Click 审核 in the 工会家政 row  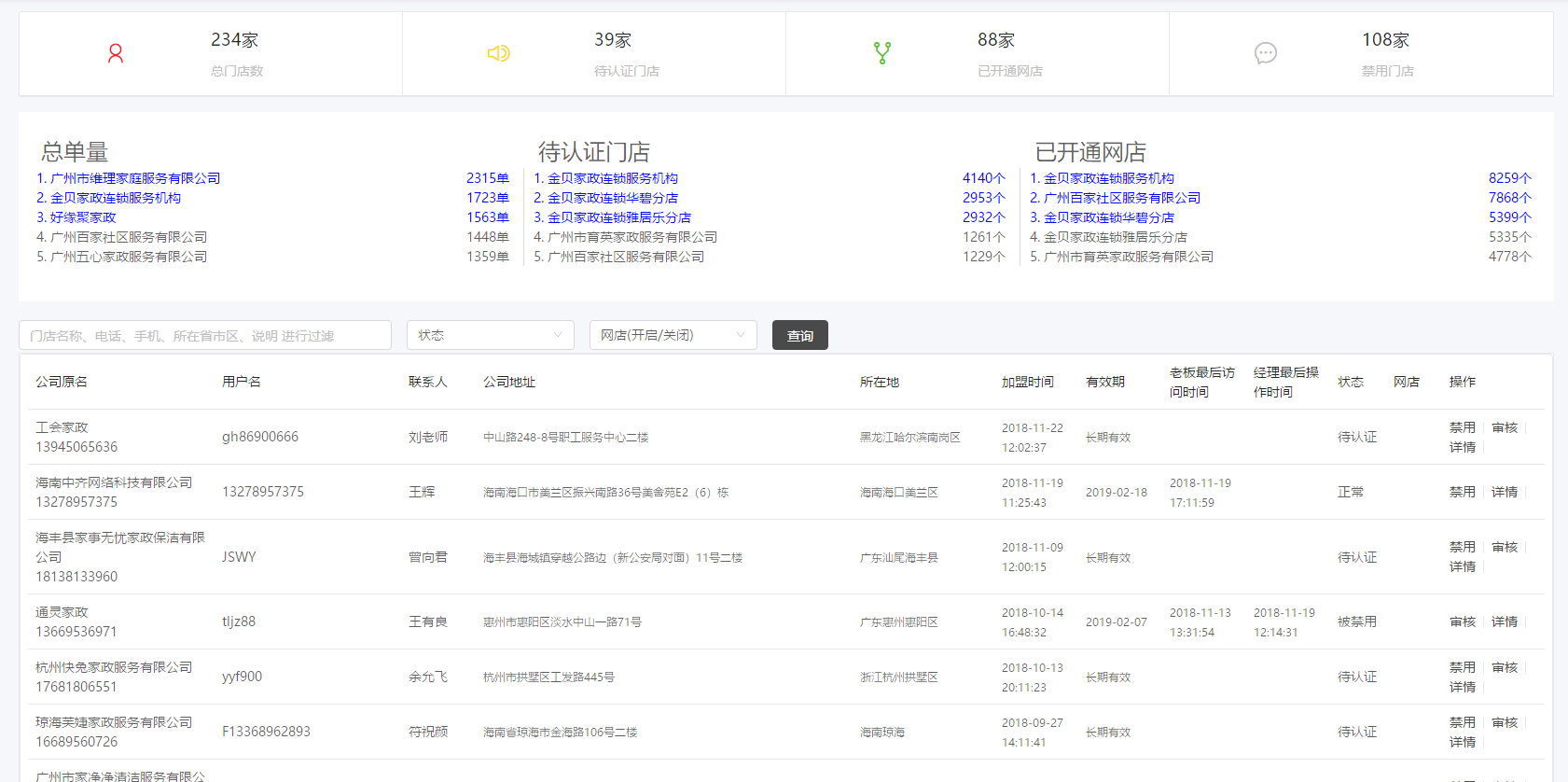coord(1505,427)
